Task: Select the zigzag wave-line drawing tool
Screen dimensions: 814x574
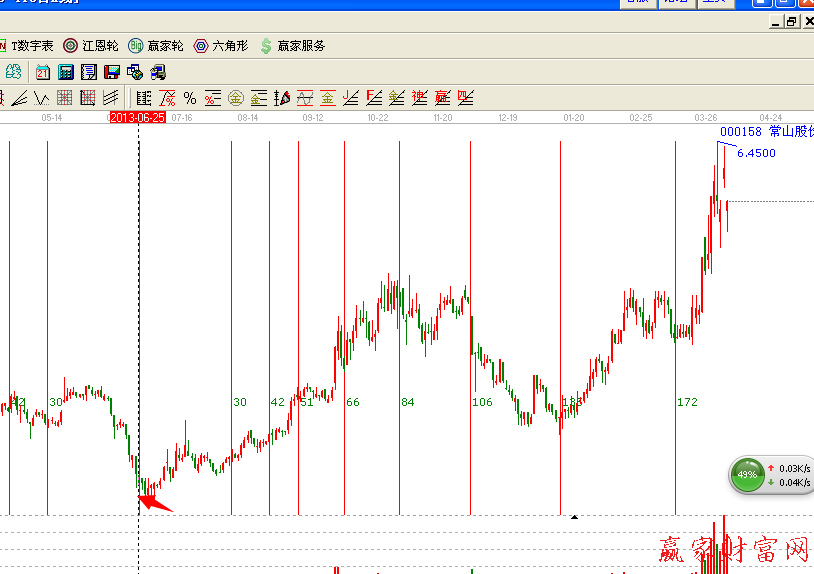Action: tap(42, 98)
